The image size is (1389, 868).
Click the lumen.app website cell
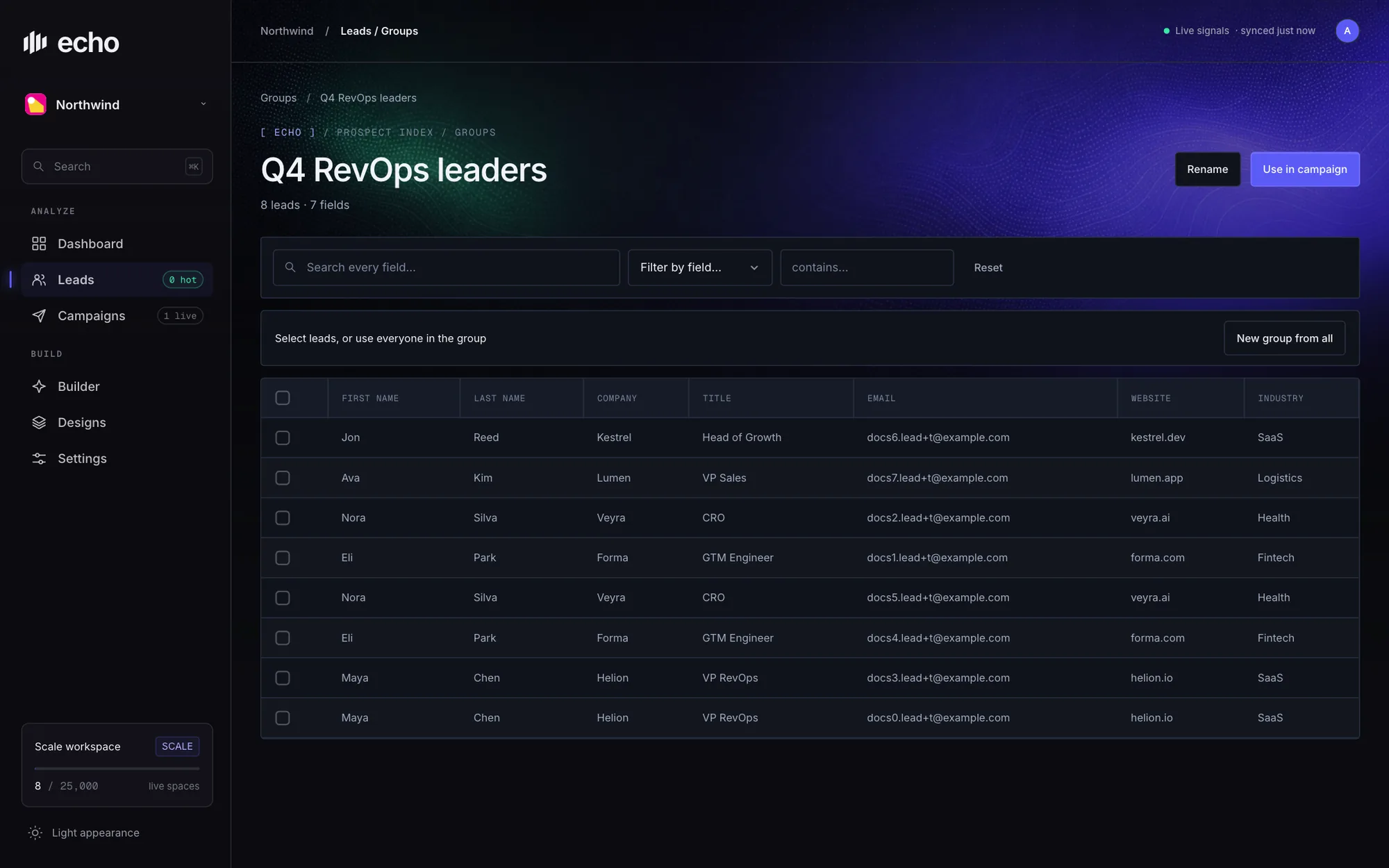click(1156, 478)
